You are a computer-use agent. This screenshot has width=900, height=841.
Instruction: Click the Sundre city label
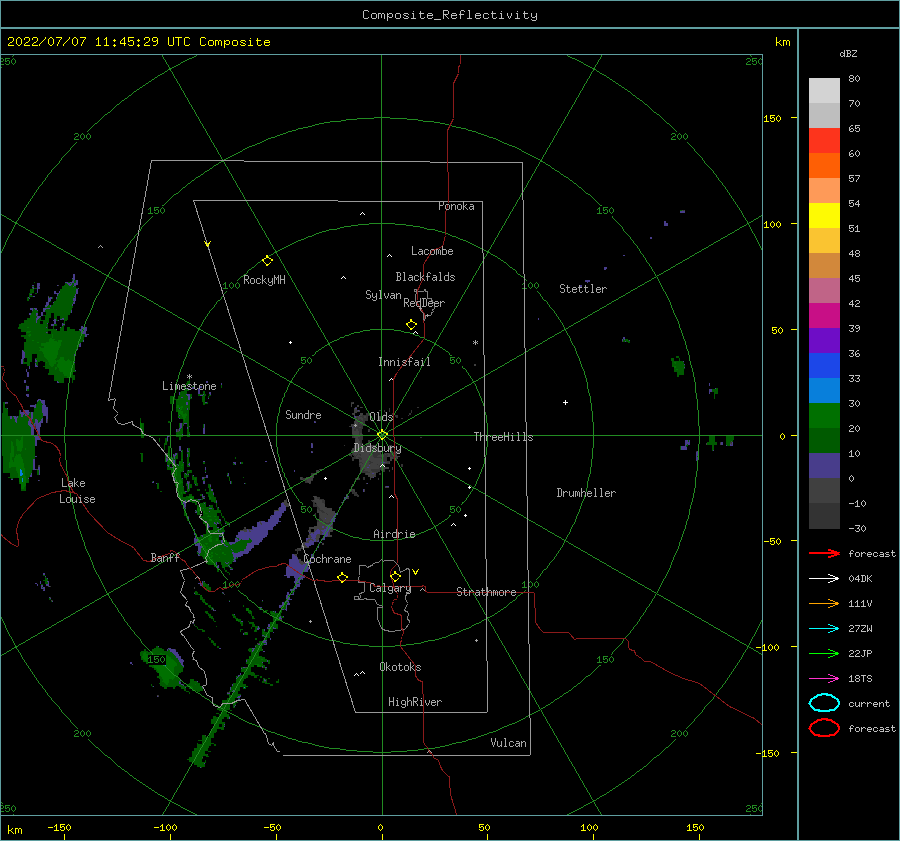(303, 414)
